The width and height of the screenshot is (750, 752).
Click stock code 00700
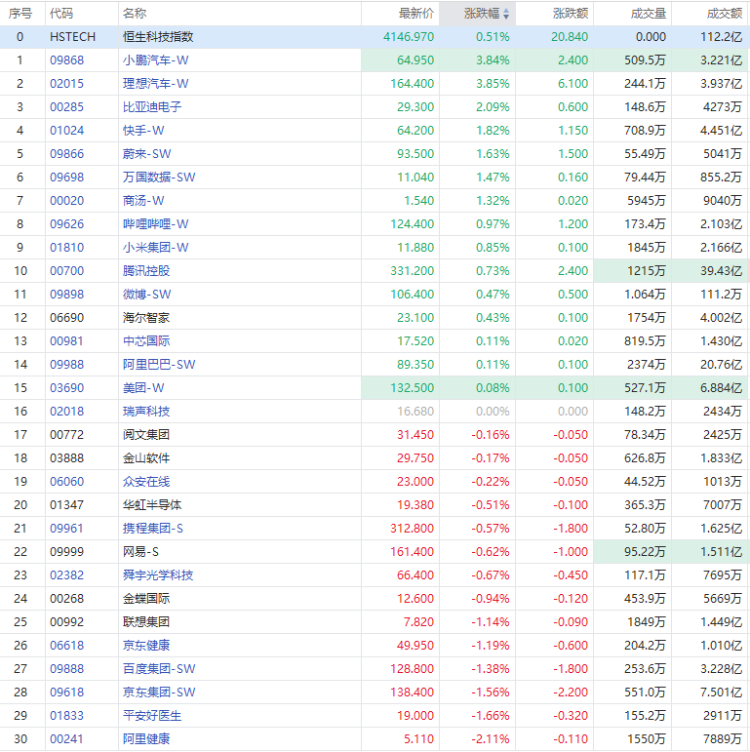click(67, 271)
